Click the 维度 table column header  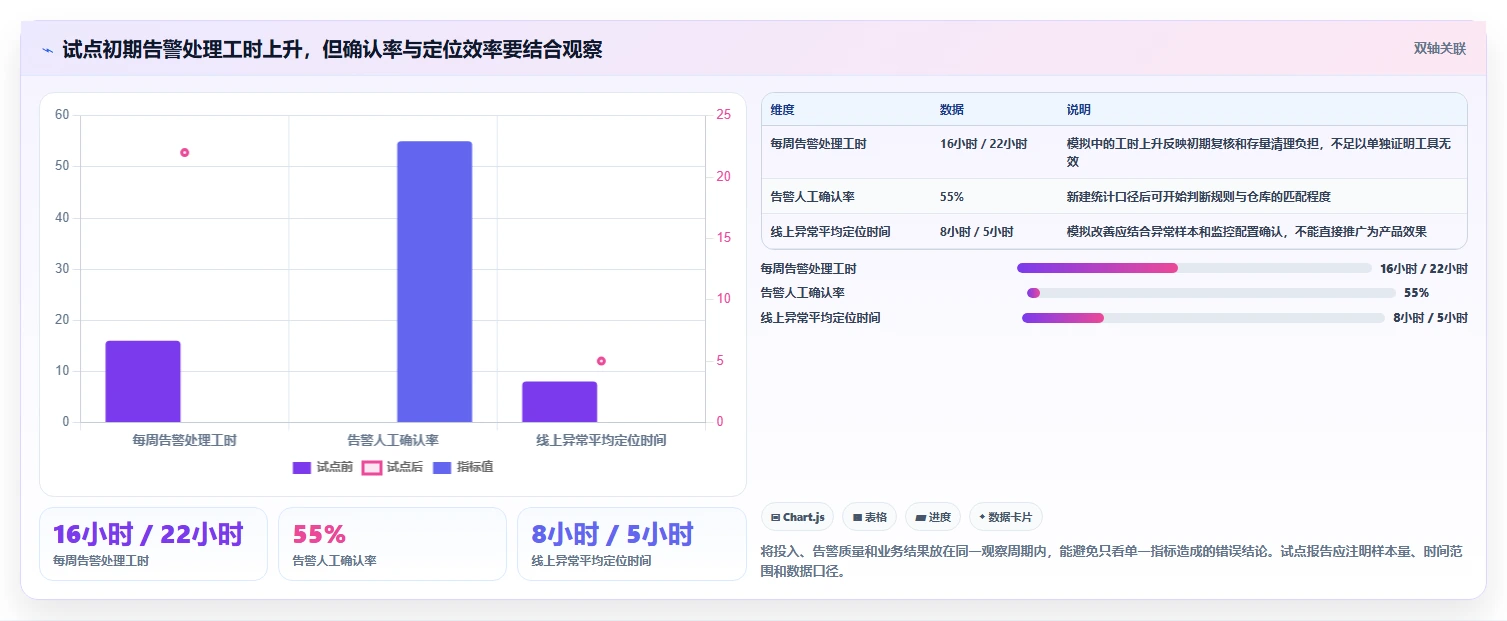pos(783,110)
